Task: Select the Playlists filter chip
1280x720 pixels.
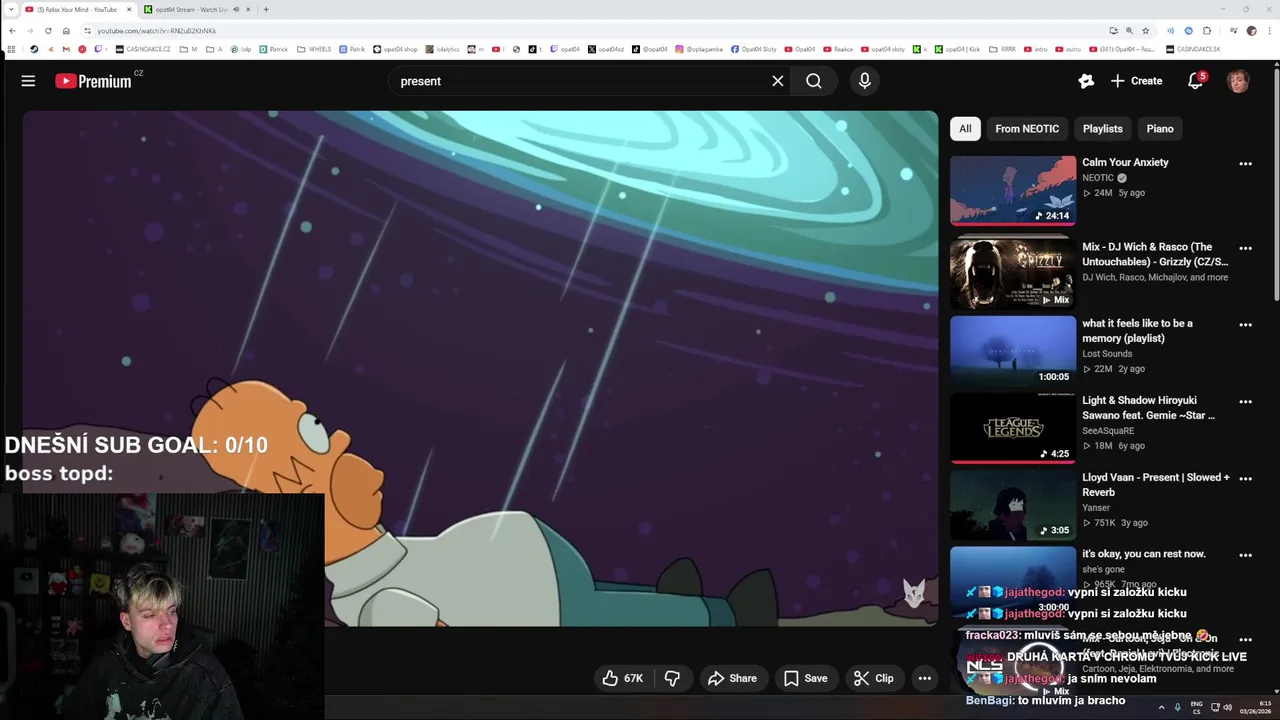Action: pos(1102,128)
